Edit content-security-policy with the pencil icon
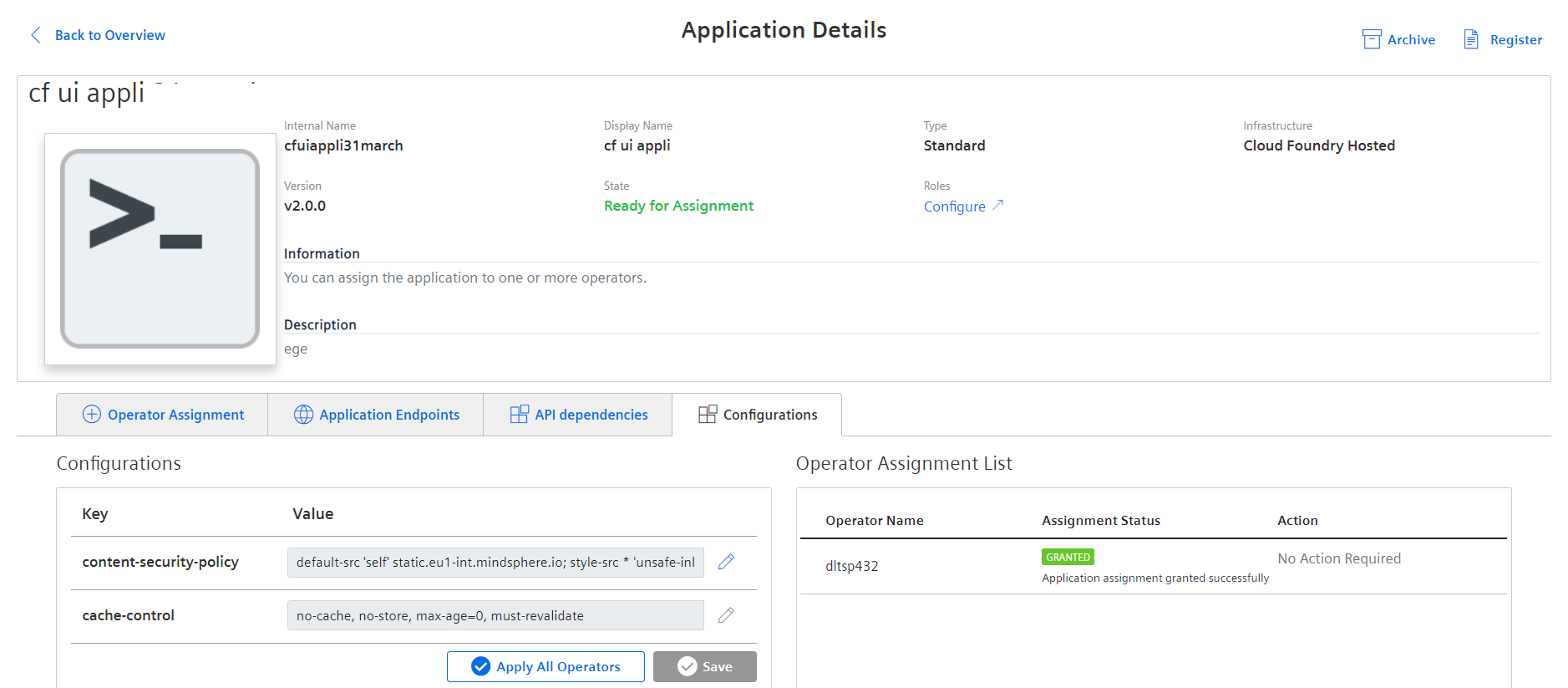Screen dimensions: 1568x688 [x=726, y=562]
